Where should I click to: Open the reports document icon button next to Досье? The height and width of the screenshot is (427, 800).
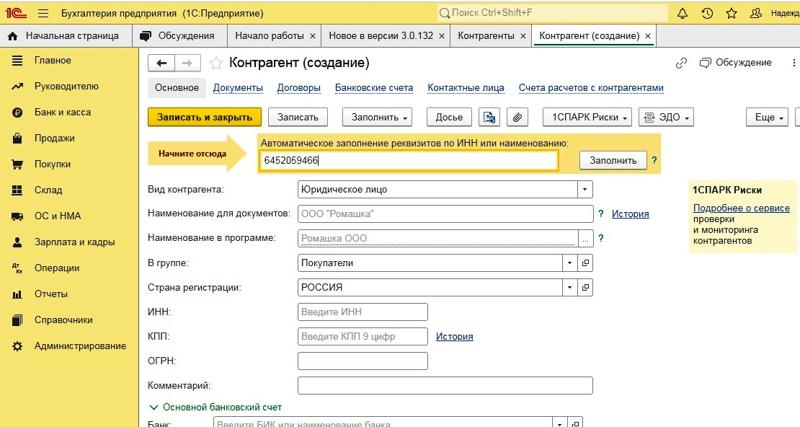[x=489, y=117]
